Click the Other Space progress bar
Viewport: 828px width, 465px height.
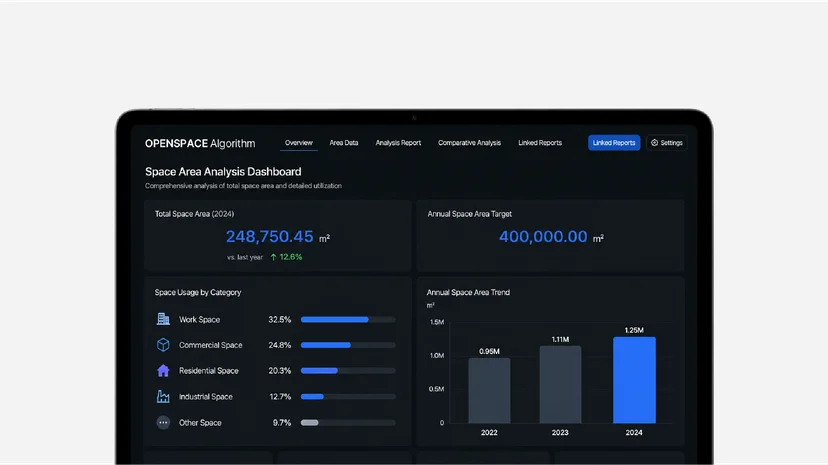[348, 422]
